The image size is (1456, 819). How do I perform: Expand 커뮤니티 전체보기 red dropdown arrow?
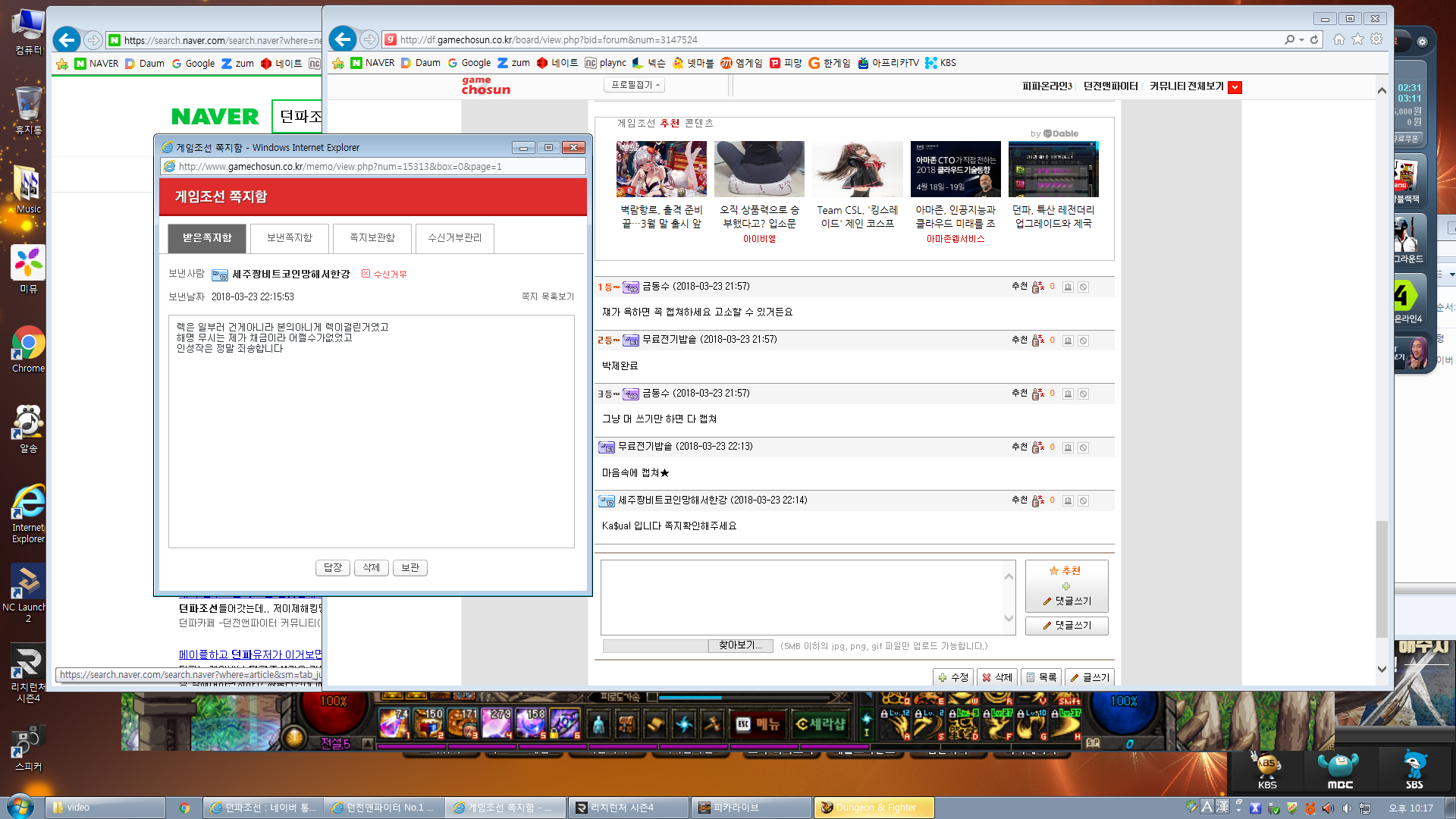tap(1235, 87)
